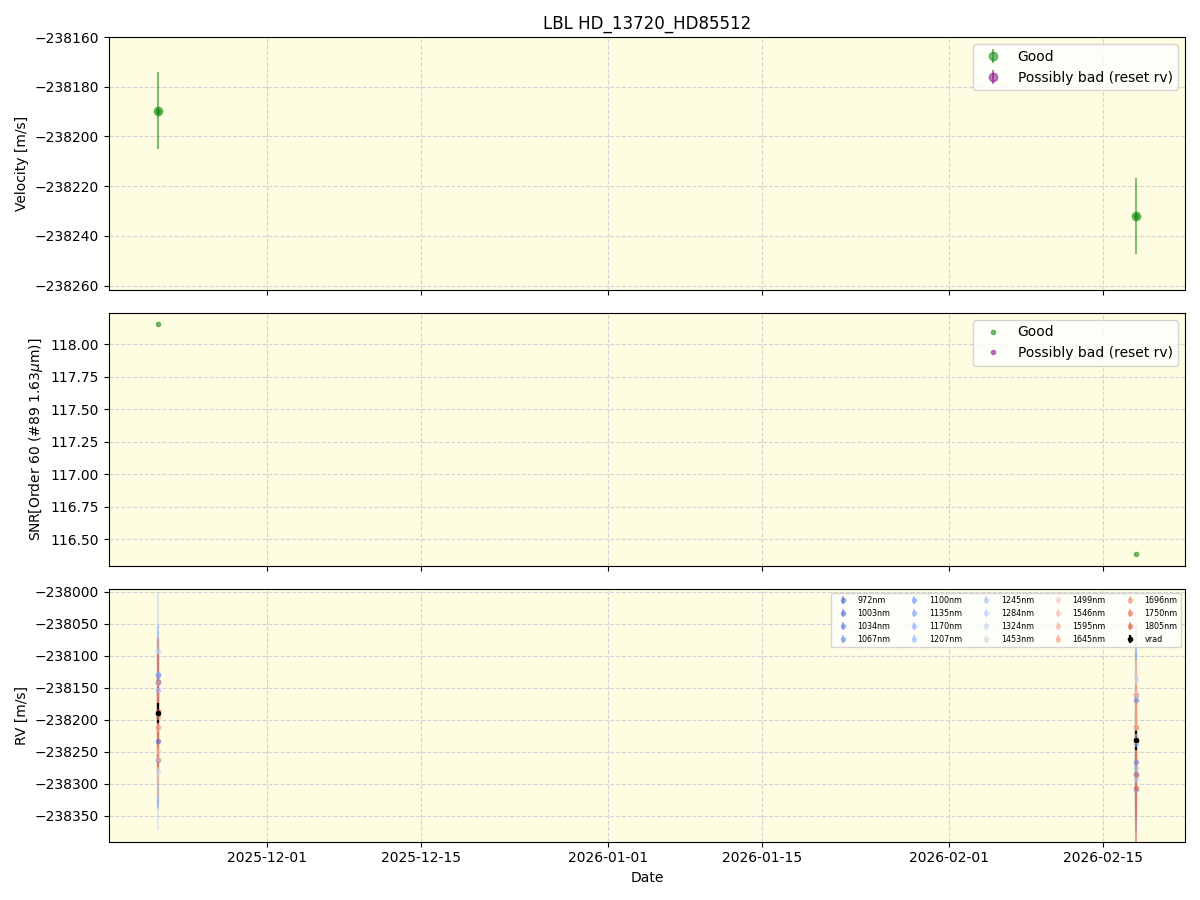Image resolution: width=1200 pixels, height=900 pixels.
Task: Click the Velocity [m/s] axis label
Action: pos(21,164)
